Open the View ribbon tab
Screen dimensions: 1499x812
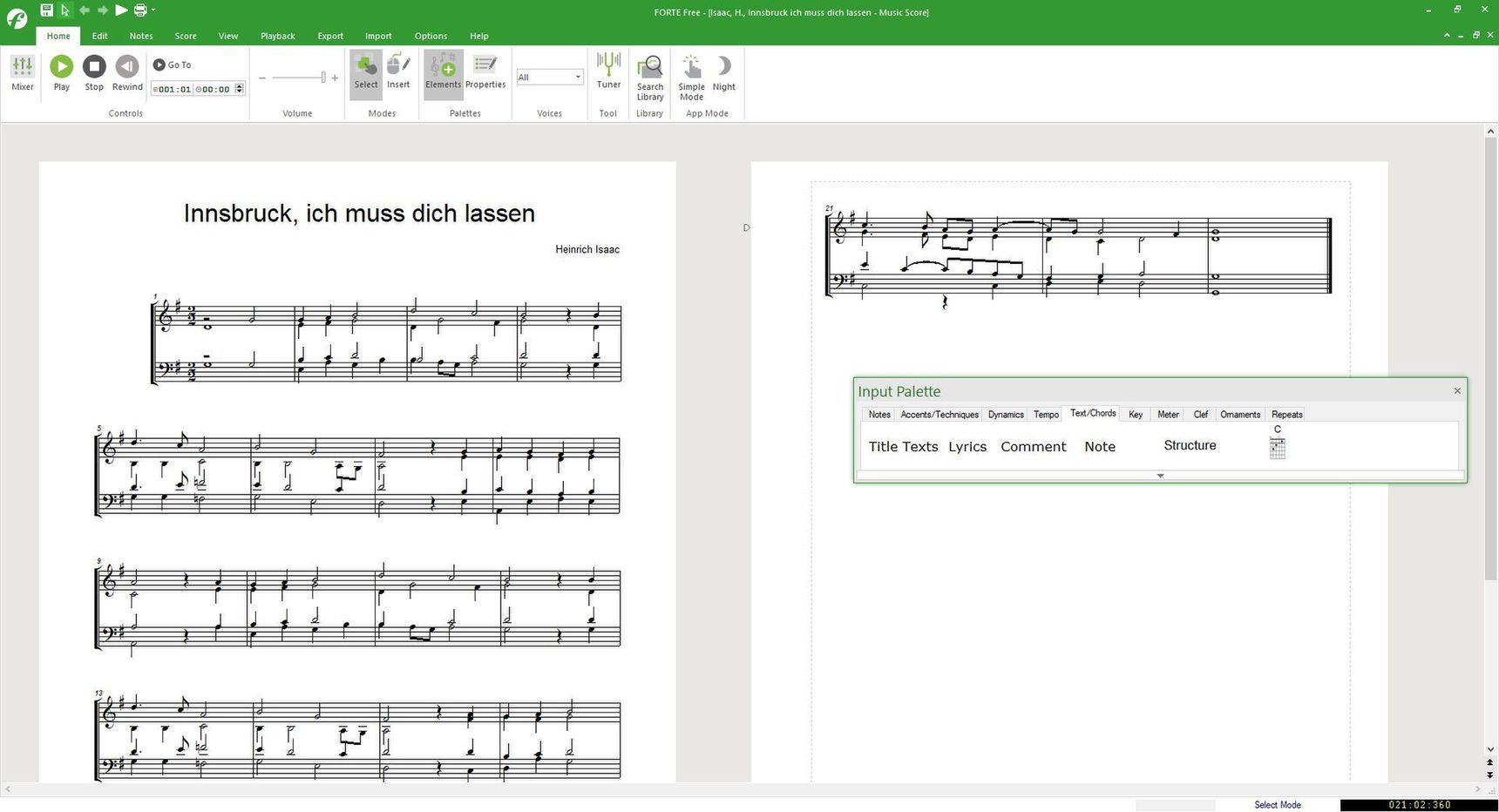(228, 36)
